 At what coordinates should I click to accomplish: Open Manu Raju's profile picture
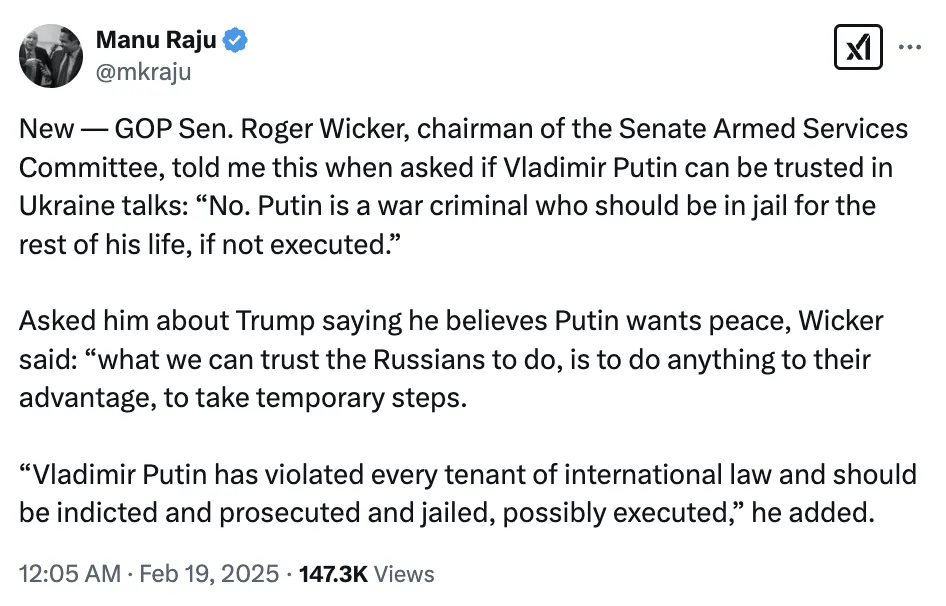pyautogui.click(x=51, y=56)
